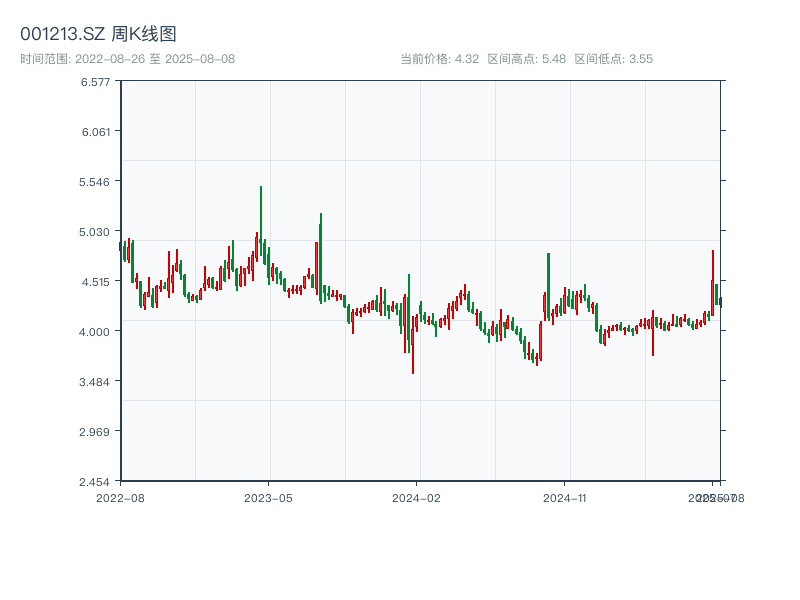Click the 时间范围 date range text
Viewport: 800px width, 600px height.
(x=127, y=59)
